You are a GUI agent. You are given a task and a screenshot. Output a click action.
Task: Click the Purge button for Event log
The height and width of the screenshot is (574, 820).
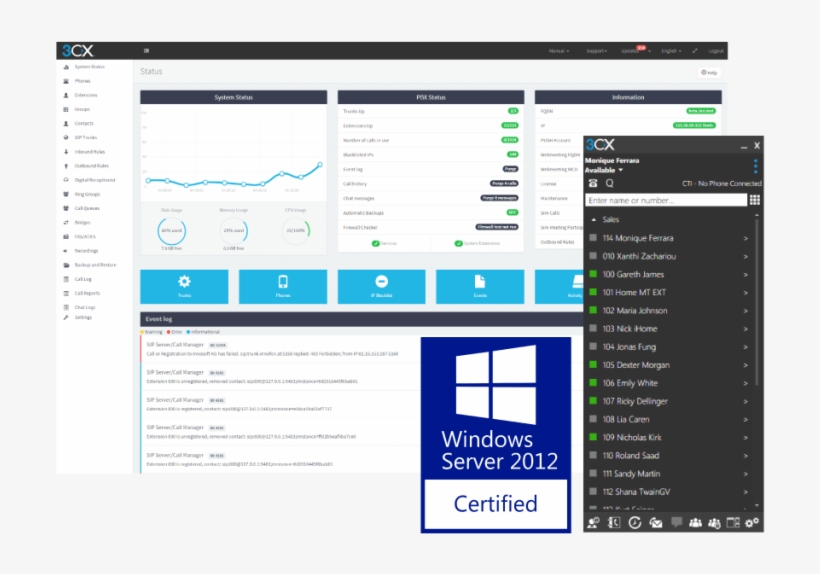tap(510, 169)
